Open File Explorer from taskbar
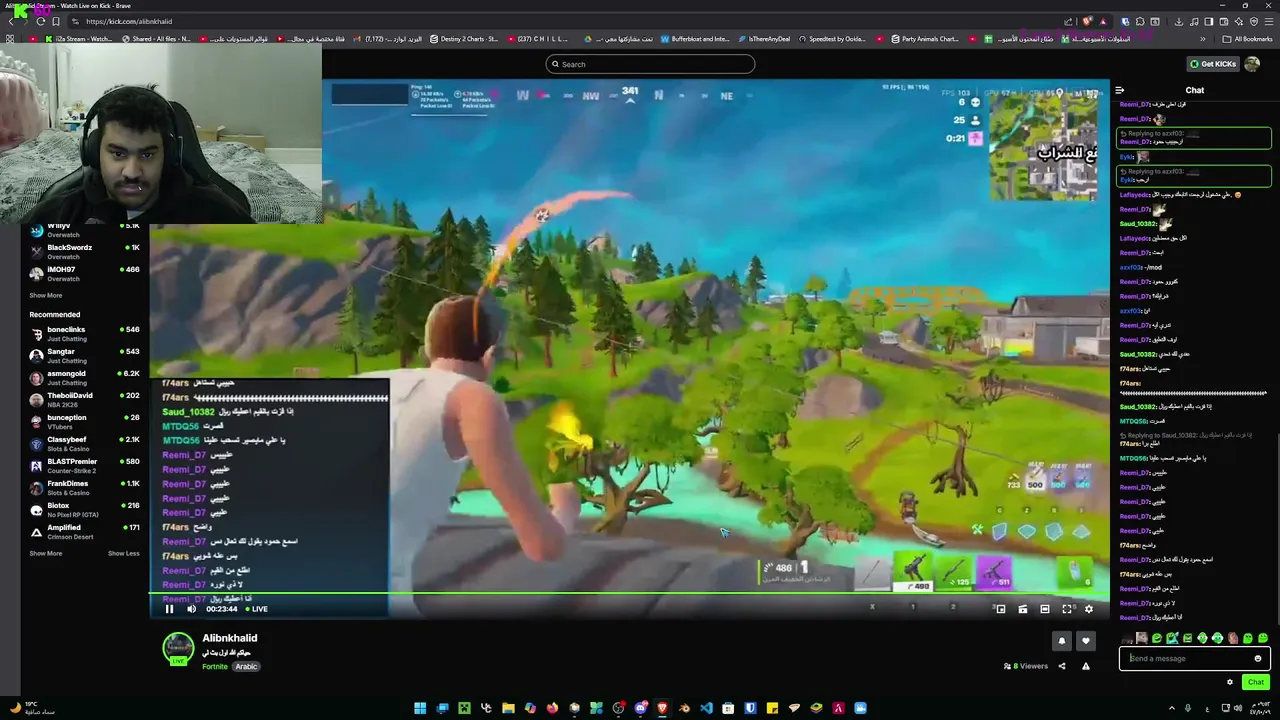Viewport: 1280px width, 720px height. (508, 708)
